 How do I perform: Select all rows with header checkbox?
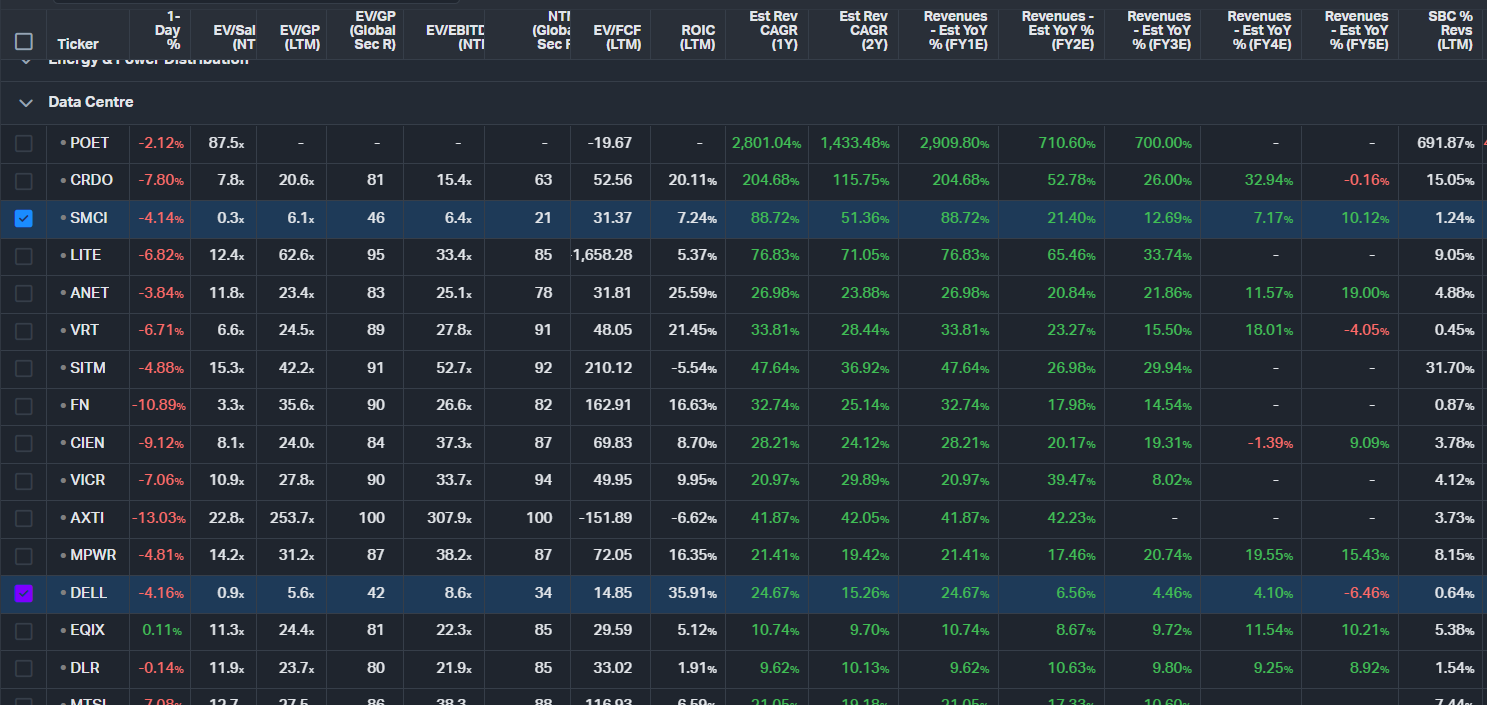[24, 42]
